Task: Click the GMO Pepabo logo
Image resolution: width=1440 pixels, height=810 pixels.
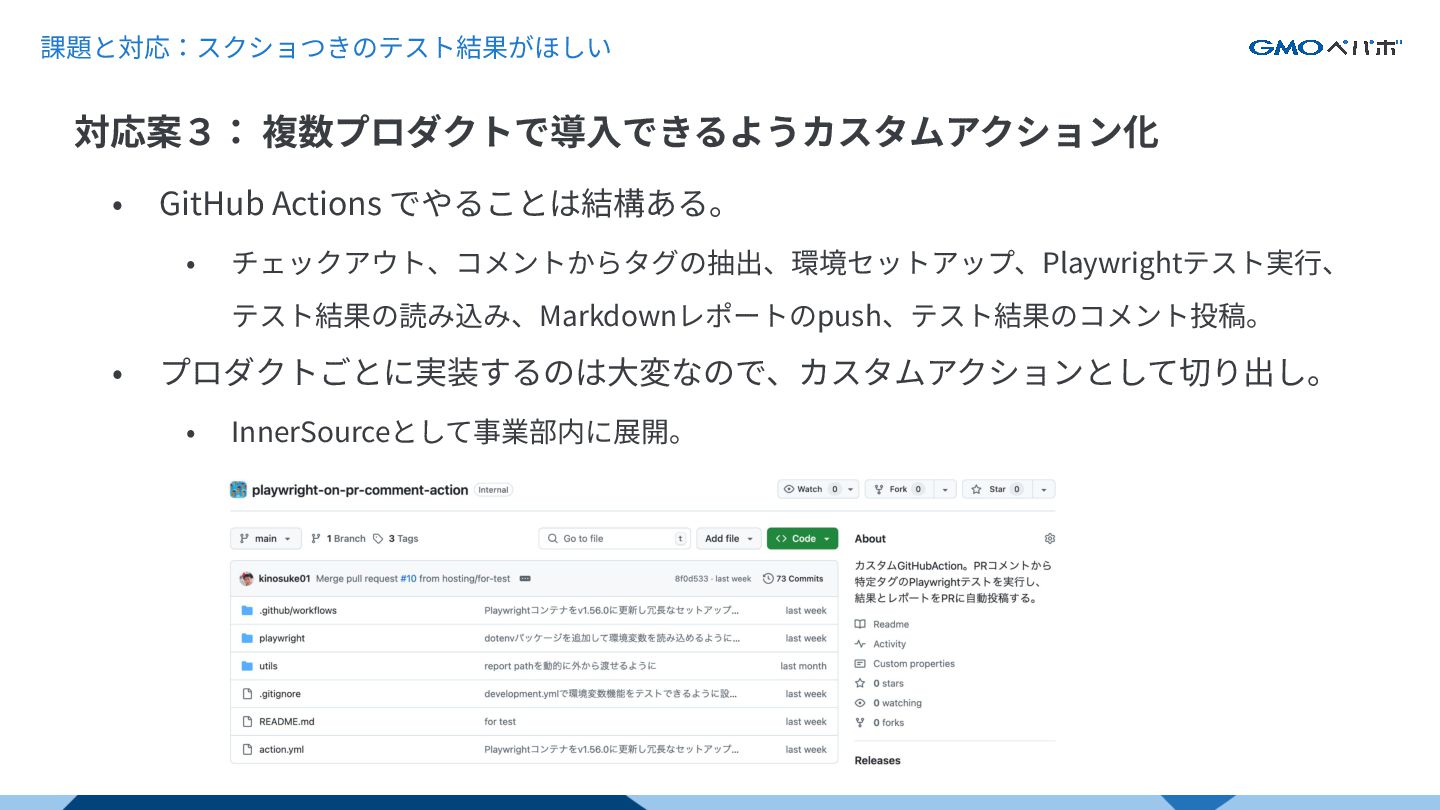Action: click(x=1326, y=47)
